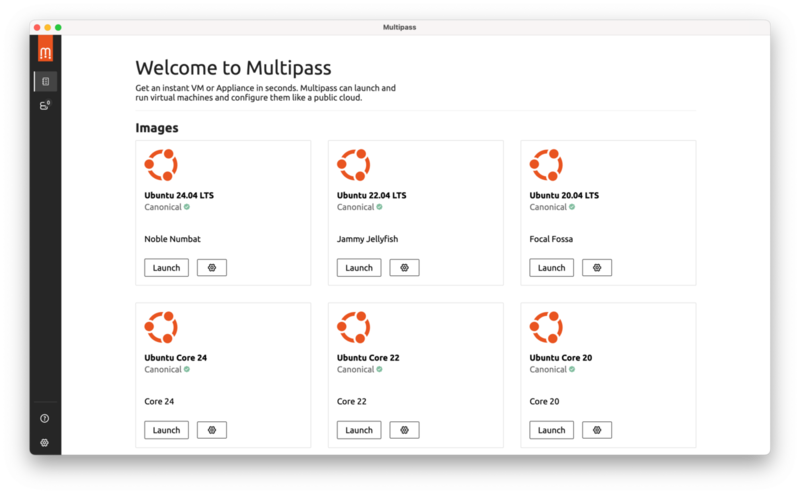
Task: Click verified badge on Ubuntu 20.04 LTS card
Action: click(x=572, y=207)
